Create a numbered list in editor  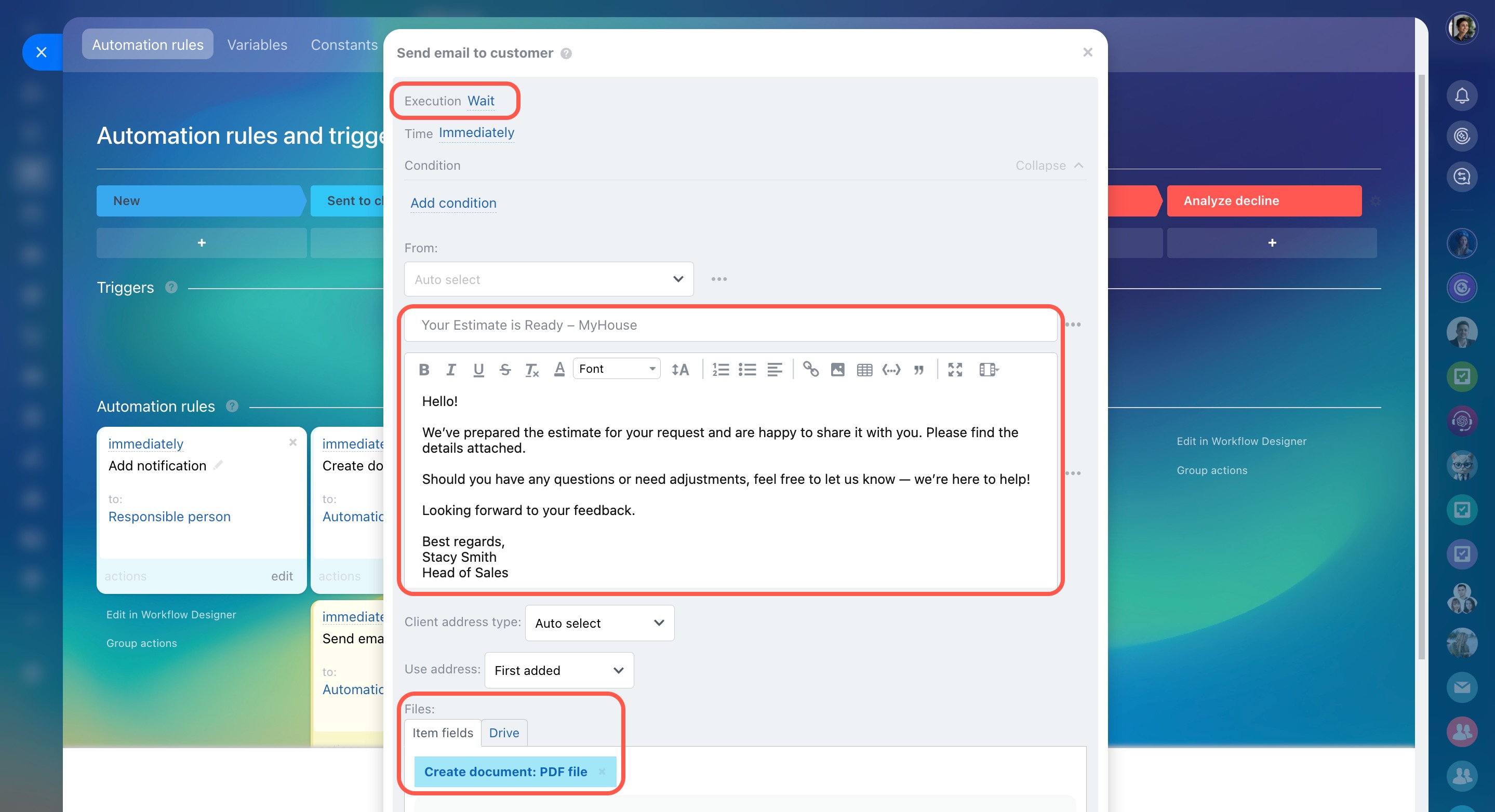coord(720,370)
